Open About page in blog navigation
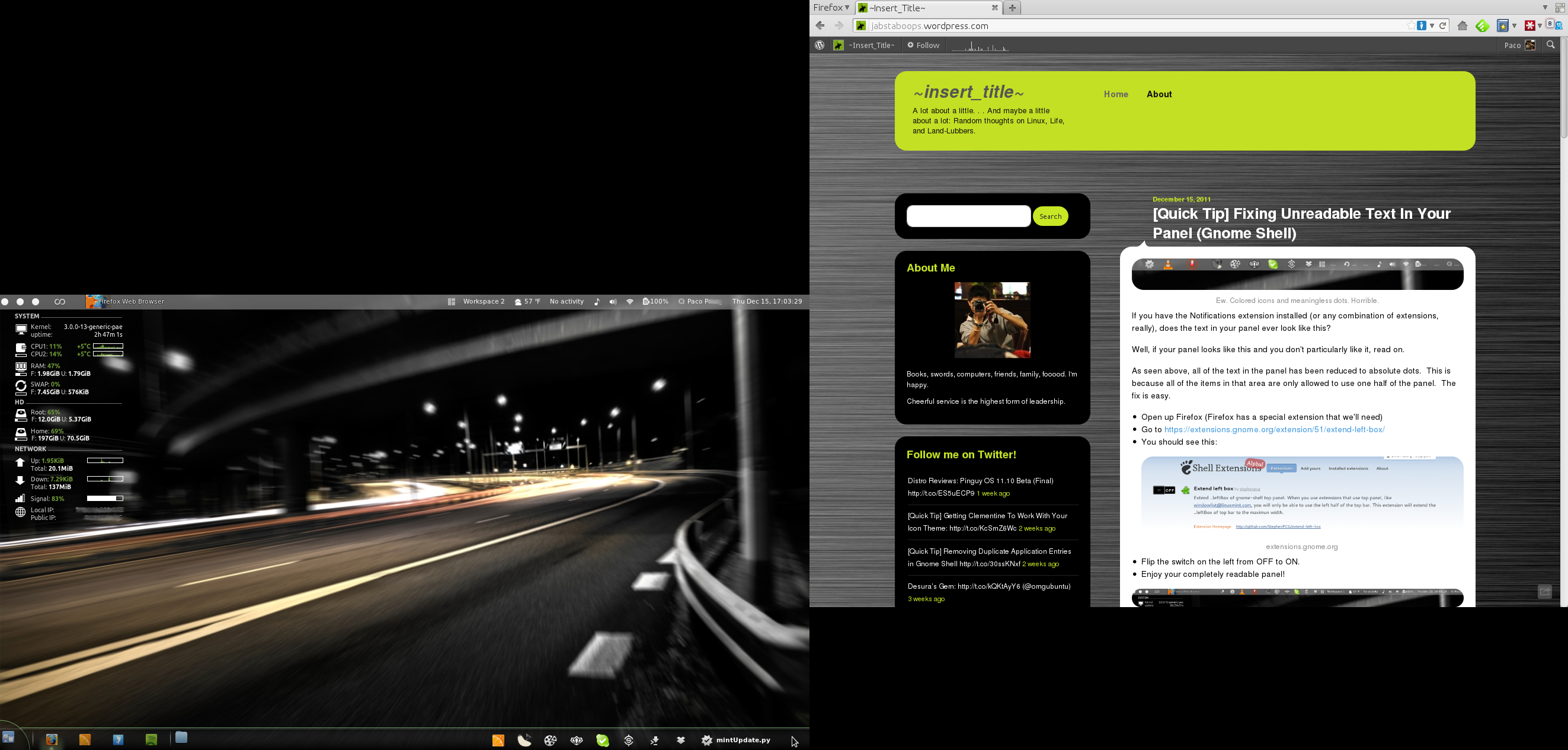The height and width of the screenshot is (750, 1568). point(1159,94)
